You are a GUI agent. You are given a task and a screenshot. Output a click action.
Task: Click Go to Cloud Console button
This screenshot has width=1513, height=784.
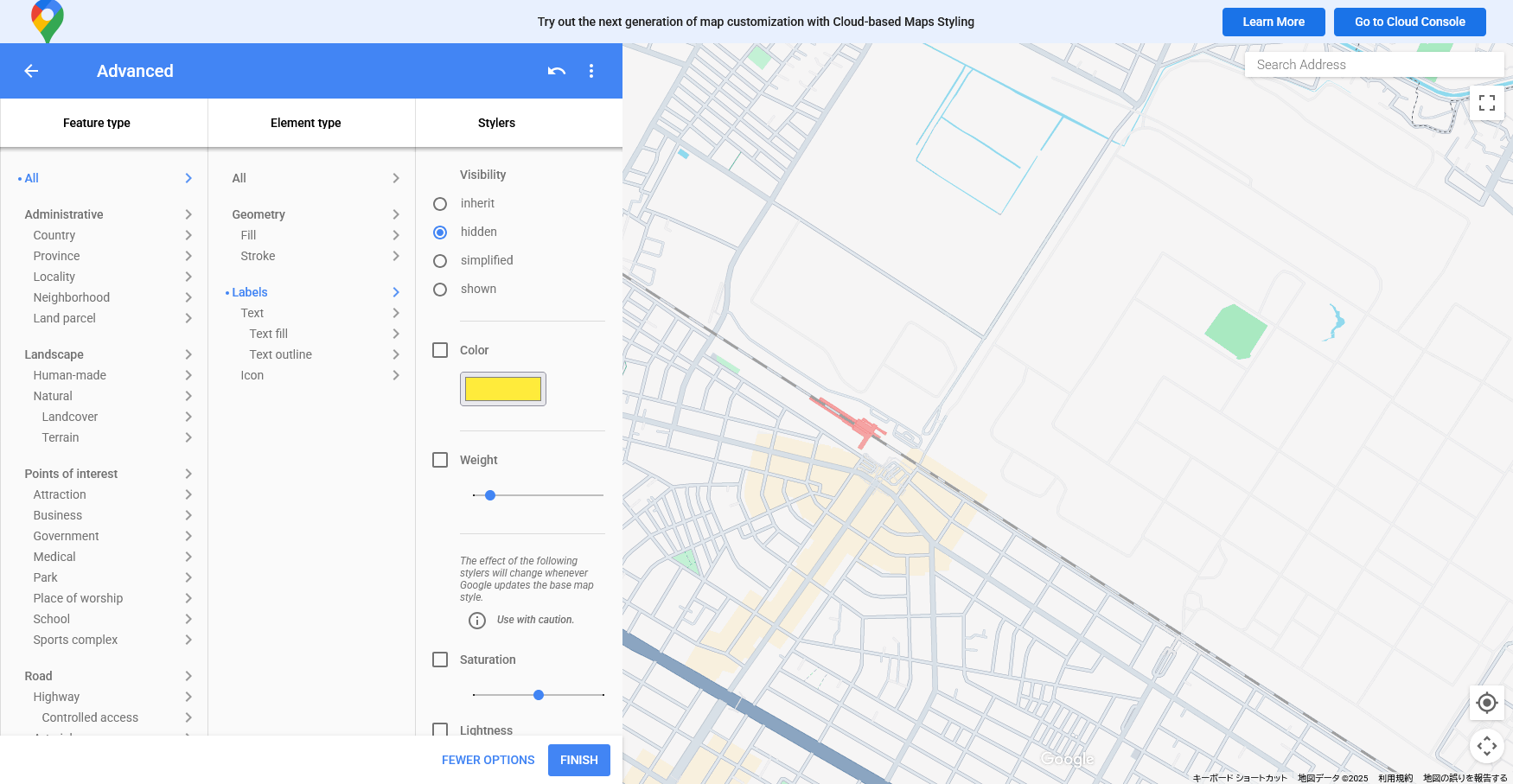click(x=1409, y=22)
